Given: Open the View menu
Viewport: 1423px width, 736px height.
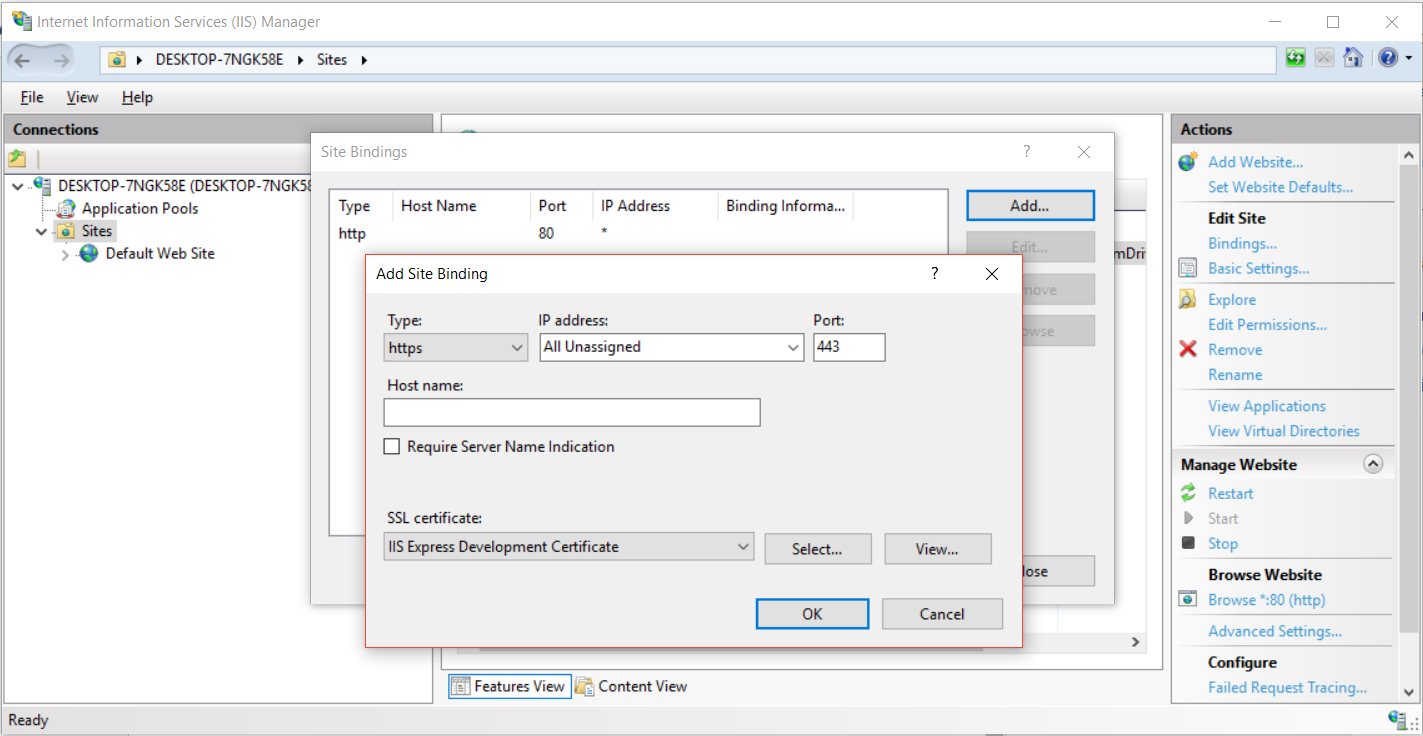Looking at the screenshot, I should [x=82, y=97].
